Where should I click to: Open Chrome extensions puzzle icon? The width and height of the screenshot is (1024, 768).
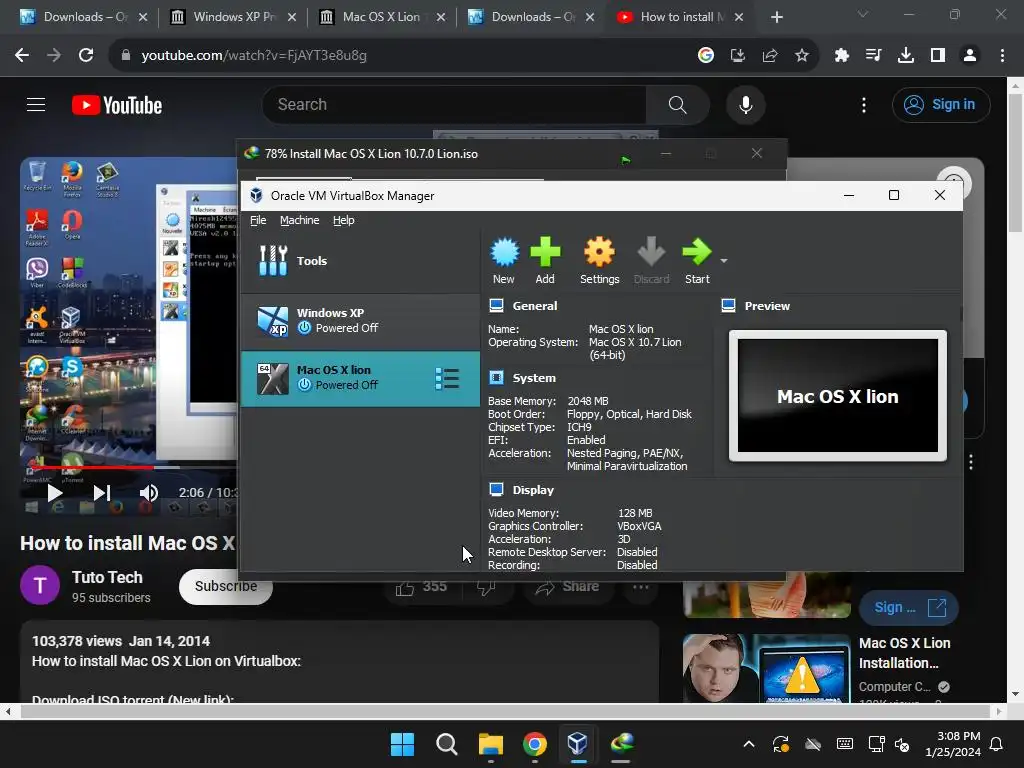tap(842, 56)
